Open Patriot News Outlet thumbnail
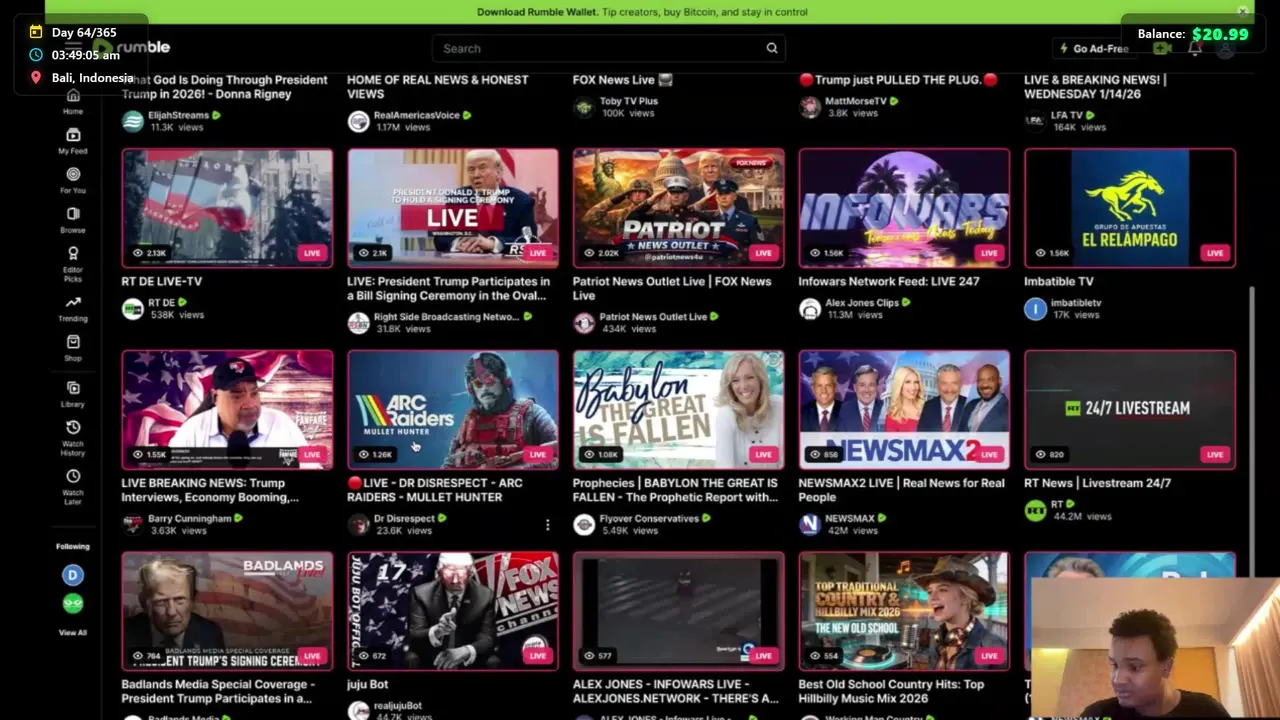The width and height of the screenshot is (1280, 720). click(679, 208)
